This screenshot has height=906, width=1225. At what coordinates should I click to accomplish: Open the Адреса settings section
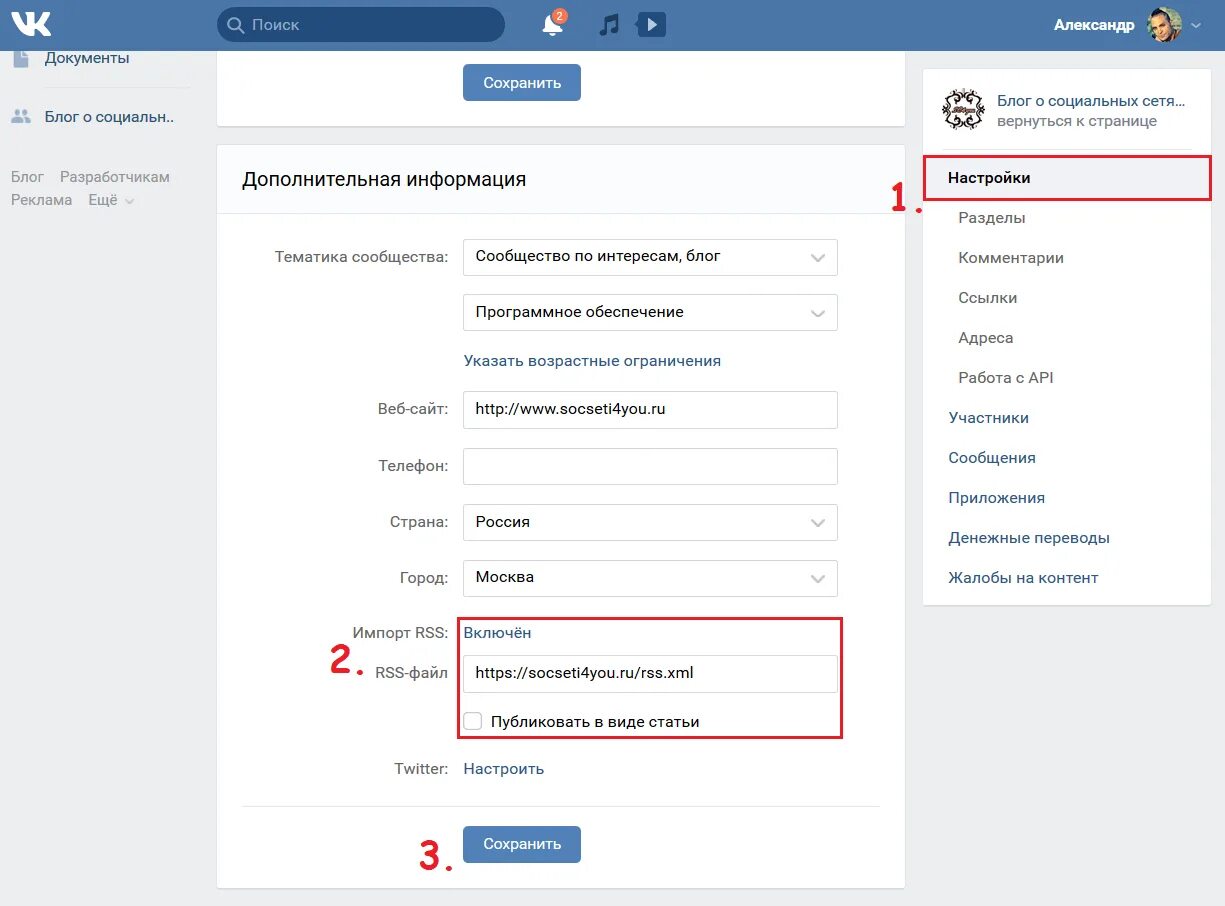(x=986, y=338)
